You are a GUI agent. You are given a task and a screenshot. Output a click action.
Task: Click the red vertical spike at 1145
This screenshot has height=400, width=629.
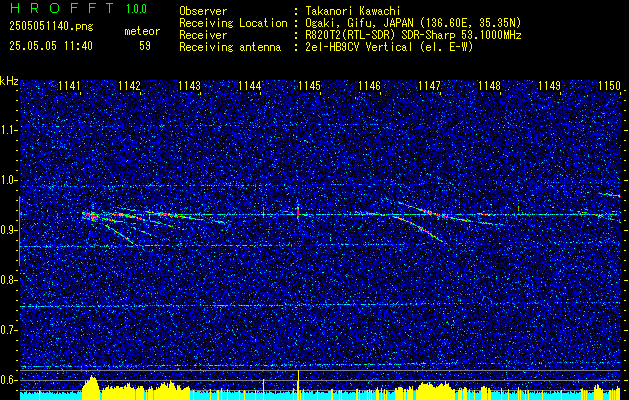(298, 212)
